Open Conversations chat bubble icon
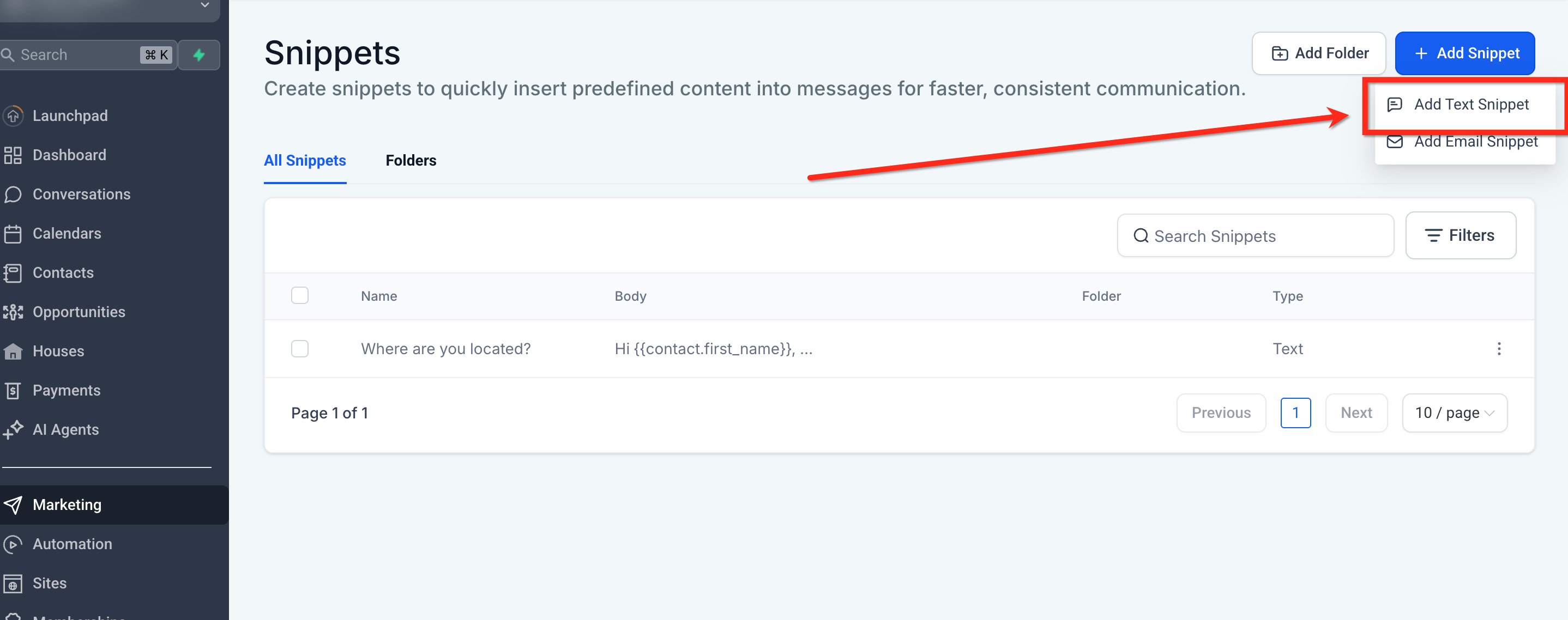Screen dimensions: 1568x620 (13, 194)
